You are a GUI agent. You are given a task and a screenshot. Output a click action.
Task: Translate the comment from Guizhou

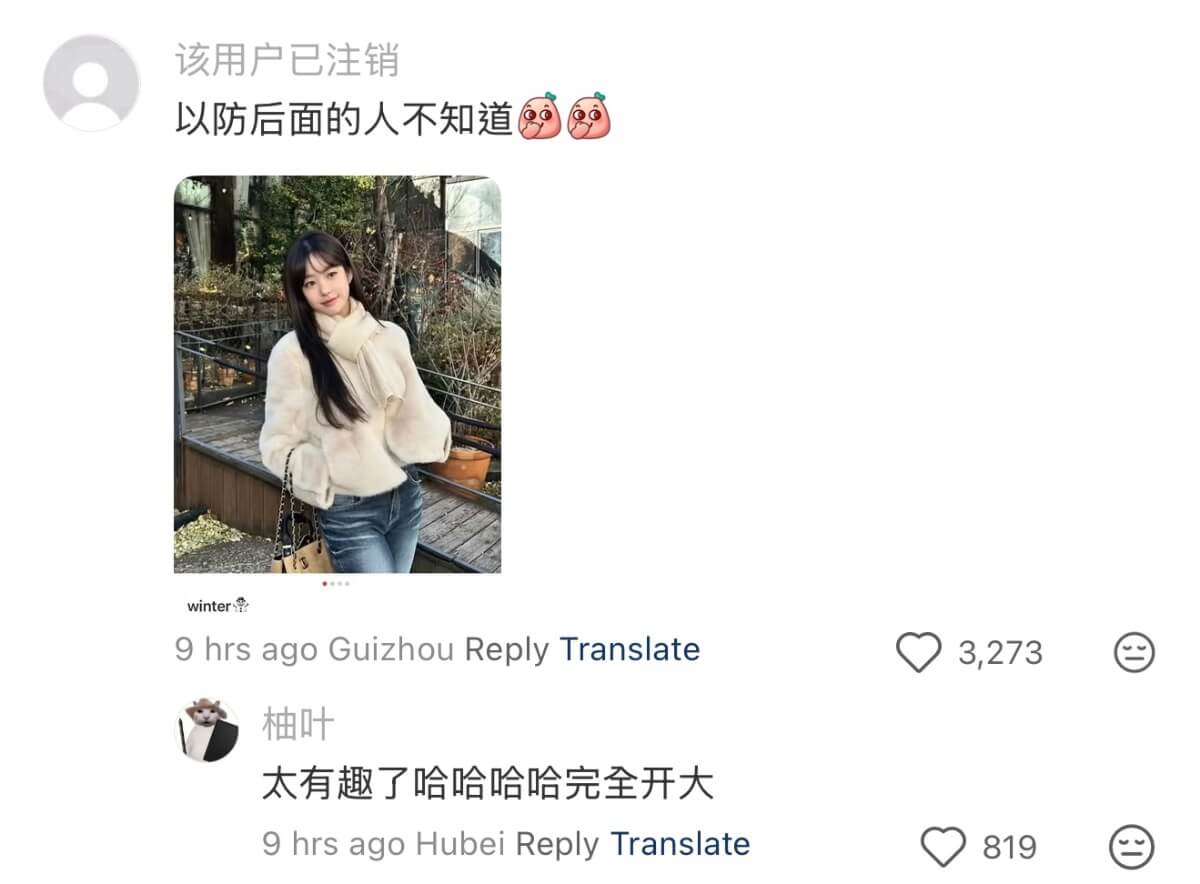[630, 650]
